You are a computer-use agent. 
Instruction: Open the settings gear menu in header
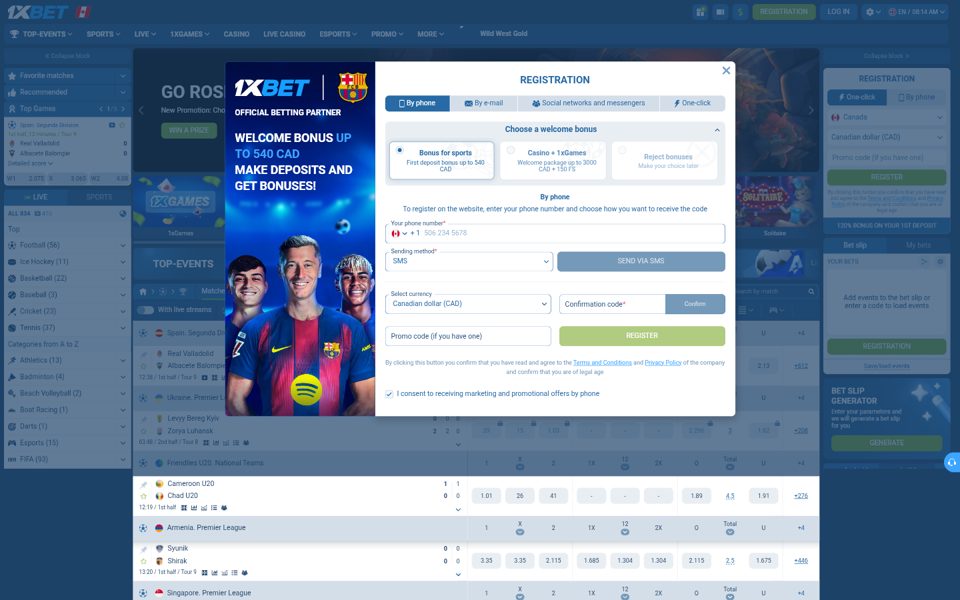(872, 12)
